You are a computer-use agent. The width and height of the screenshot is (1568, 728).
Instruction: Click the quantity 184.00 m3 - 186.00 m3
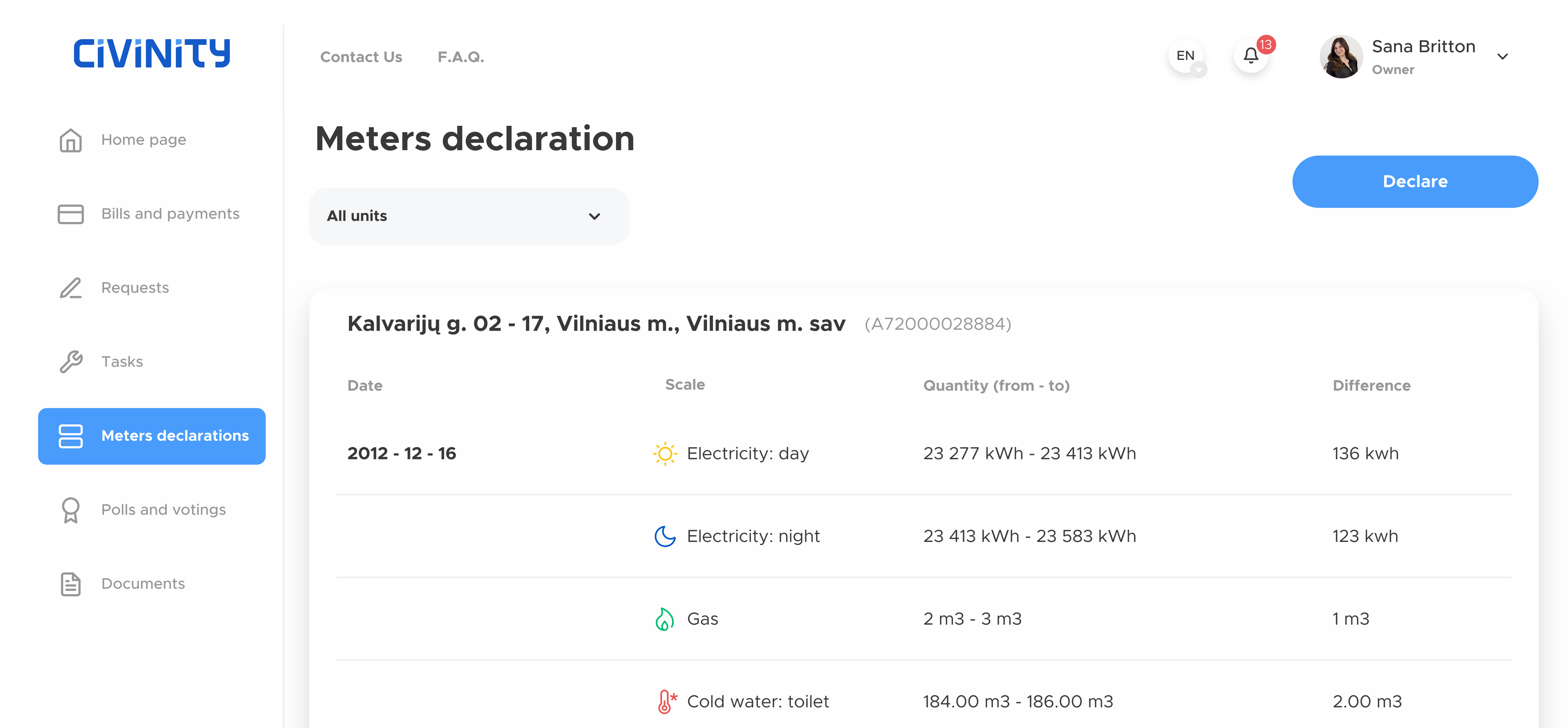[1018, 702]
